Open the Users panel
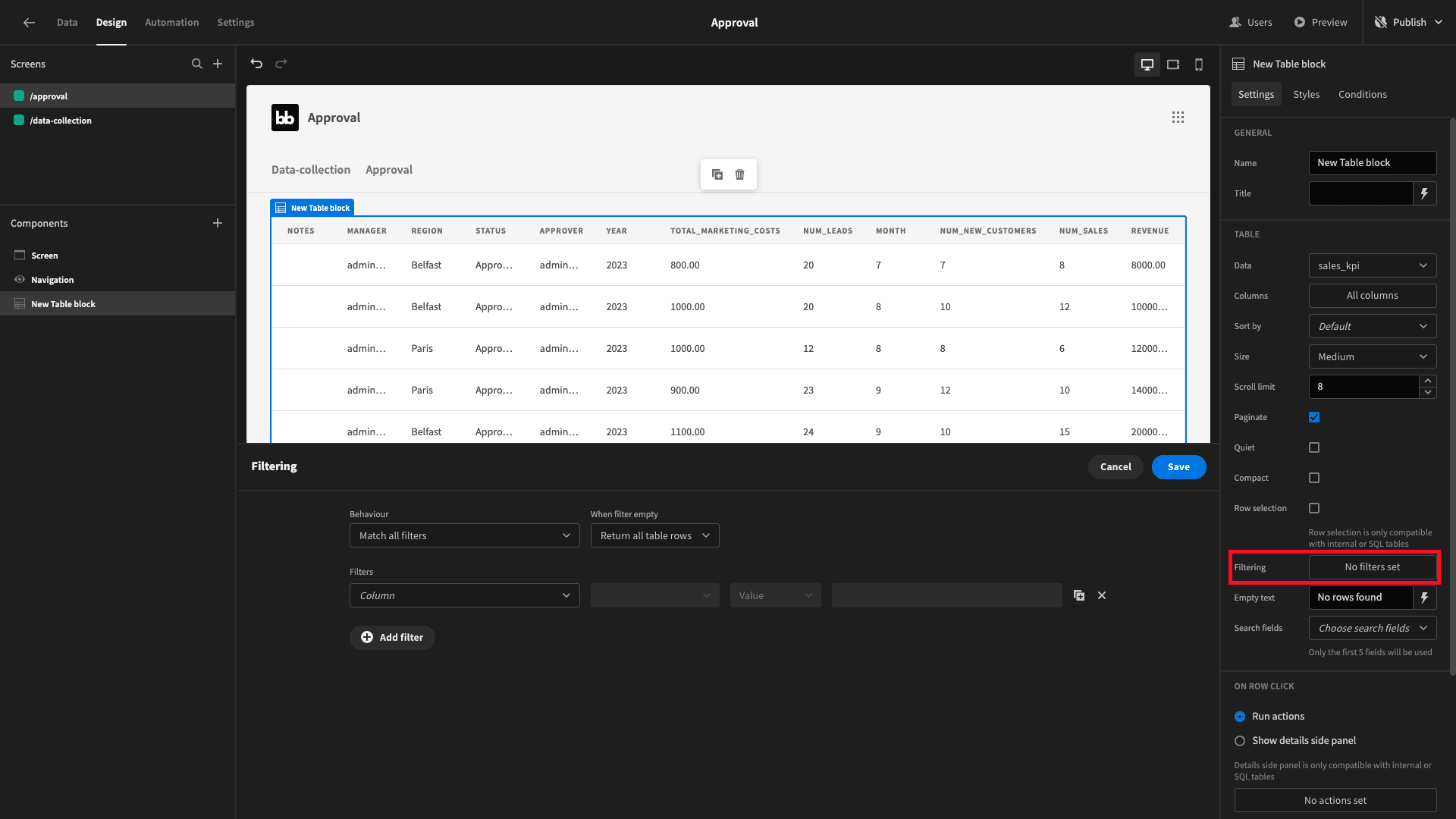The height and width of the screenshot is (819, 1456). [x=1250, y=23]
